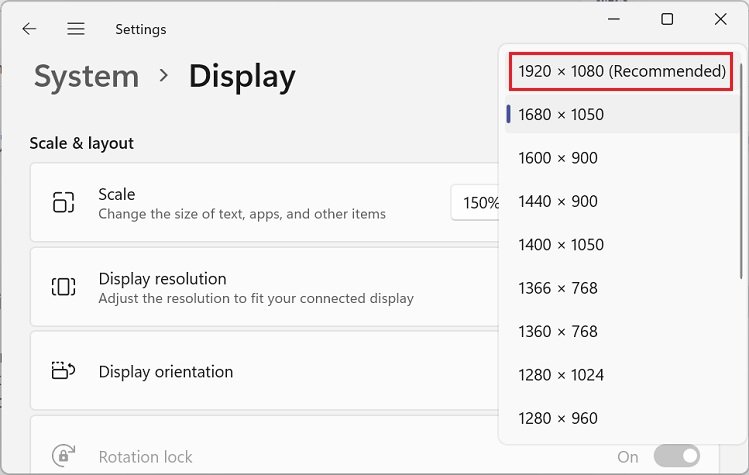Click the back arrow in Settings
Screen dimensions: 749x475
click(29, 29)
